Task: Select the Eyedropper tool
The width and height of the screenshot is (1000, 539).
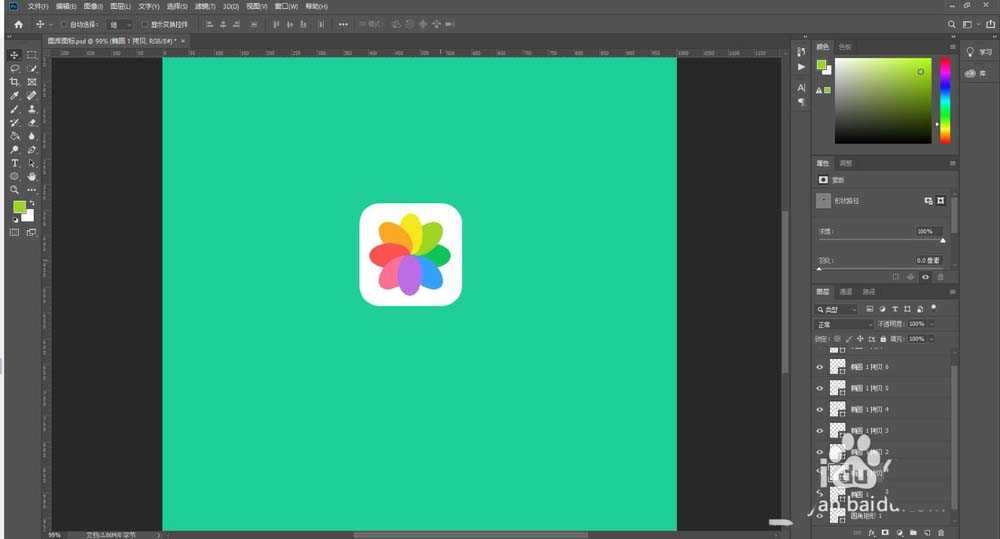Action: [15, 96]
